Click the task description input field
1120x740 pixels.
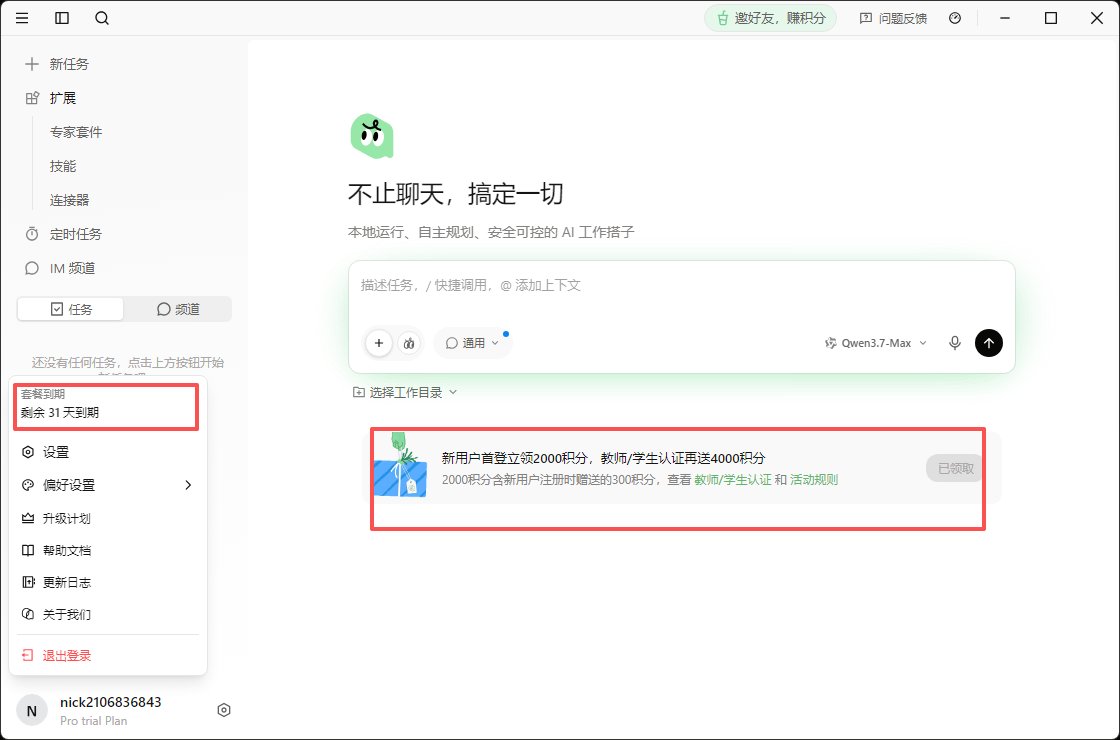pos(681,286)
